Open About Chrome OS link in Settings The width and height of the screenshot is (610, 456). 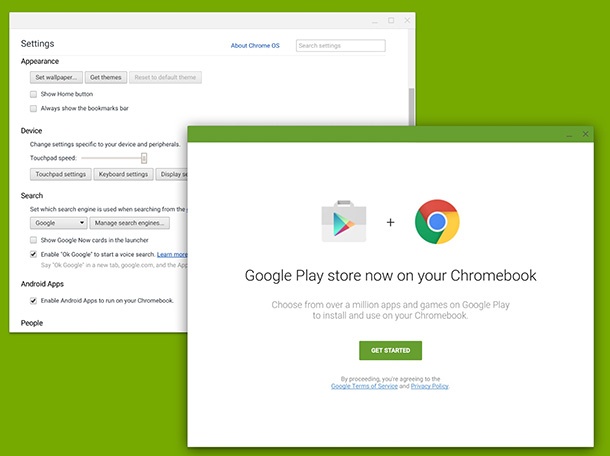tap(255, 46)
